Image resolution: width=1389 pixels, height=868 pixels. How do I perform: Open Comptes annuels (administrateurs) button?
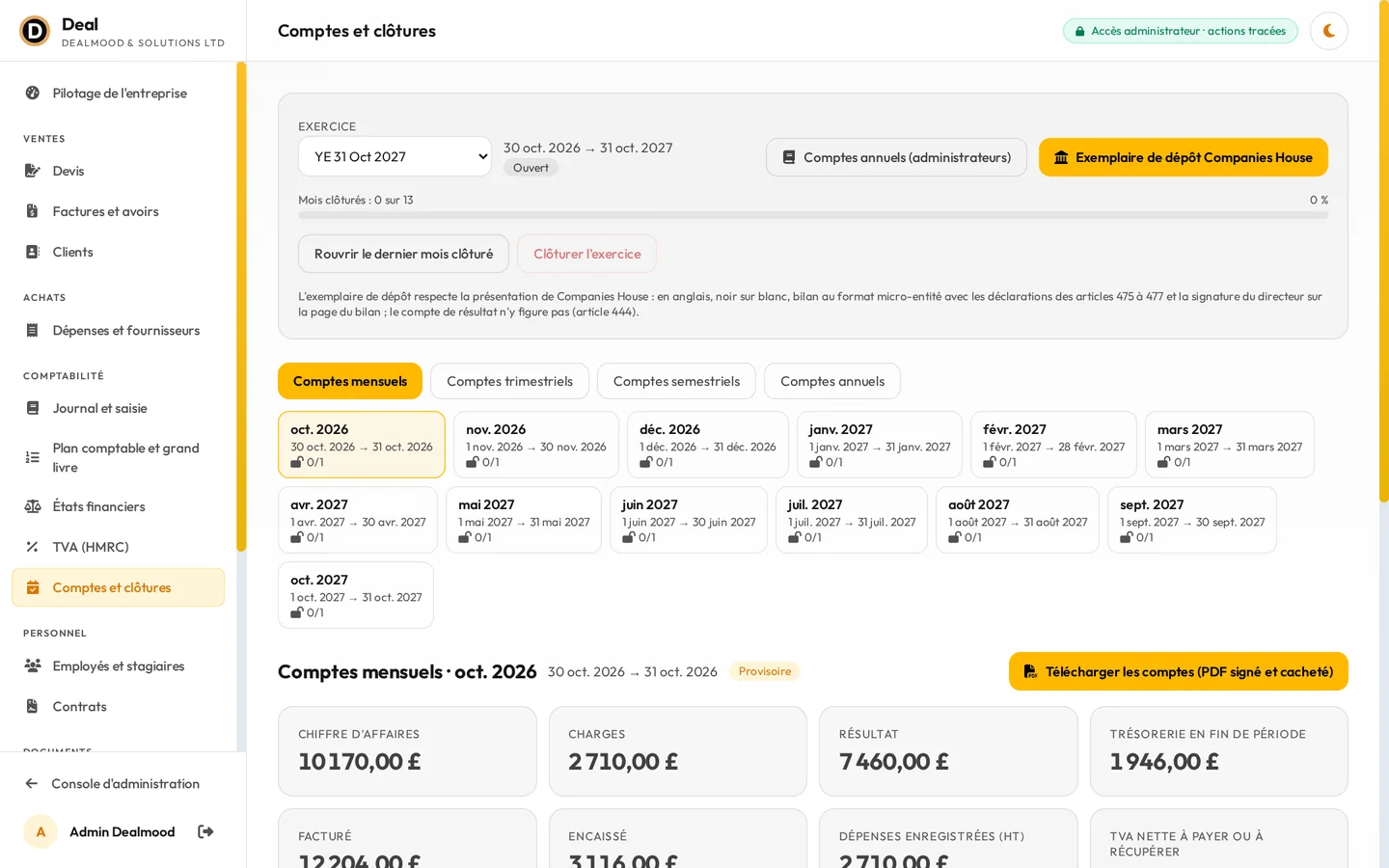click(x=897, y=157)
